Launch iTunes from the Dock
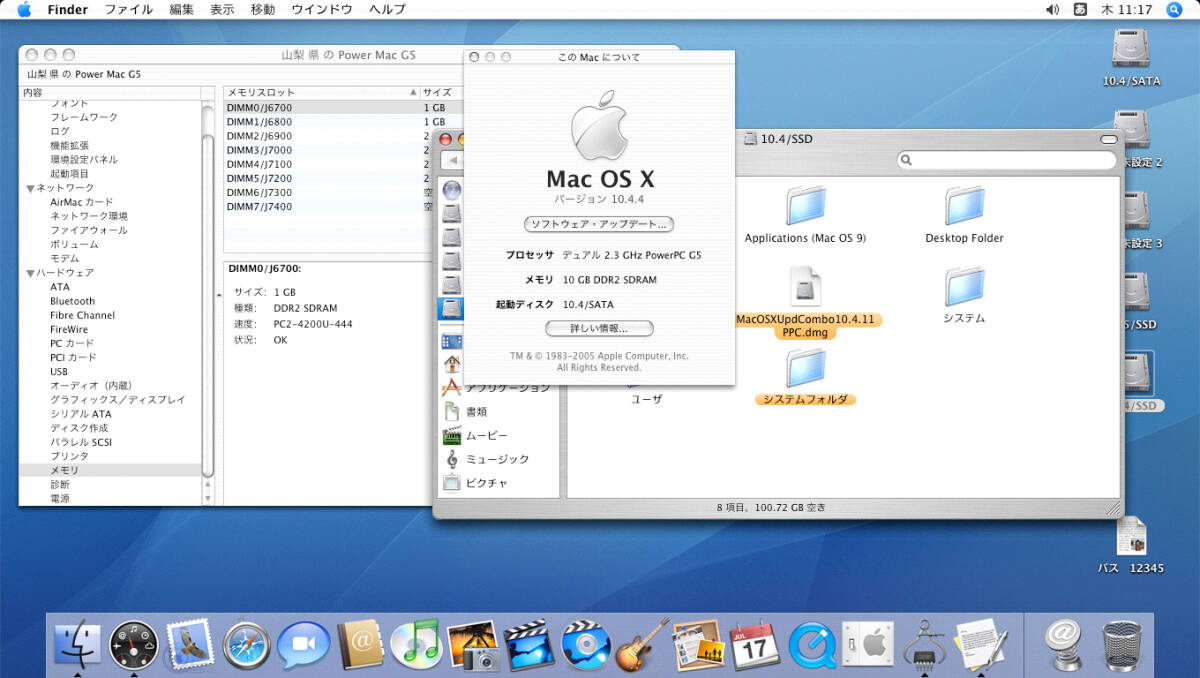The image size is (1200, 678). [x=417, y=645]
